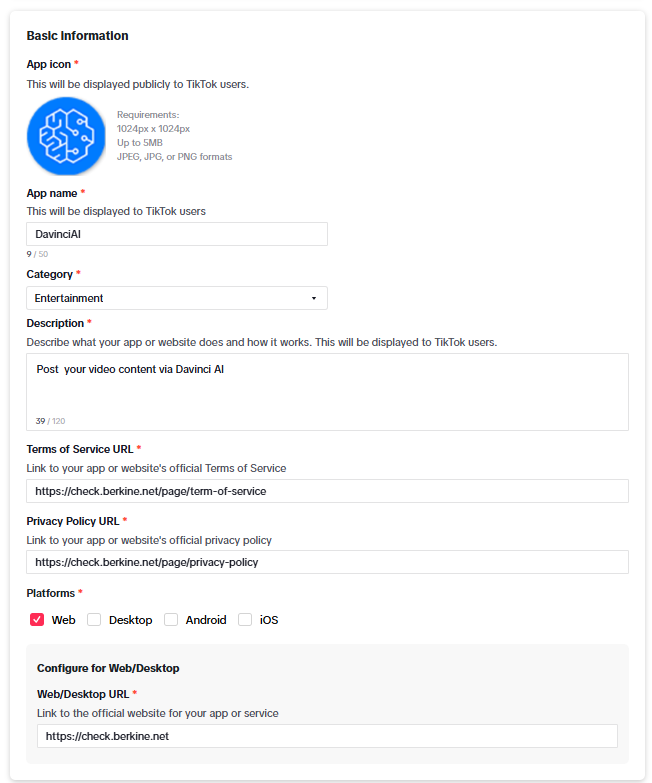Open the Category dropdown arrow
Viewport: 652px width, 783px height.
(x=314, y=298)
